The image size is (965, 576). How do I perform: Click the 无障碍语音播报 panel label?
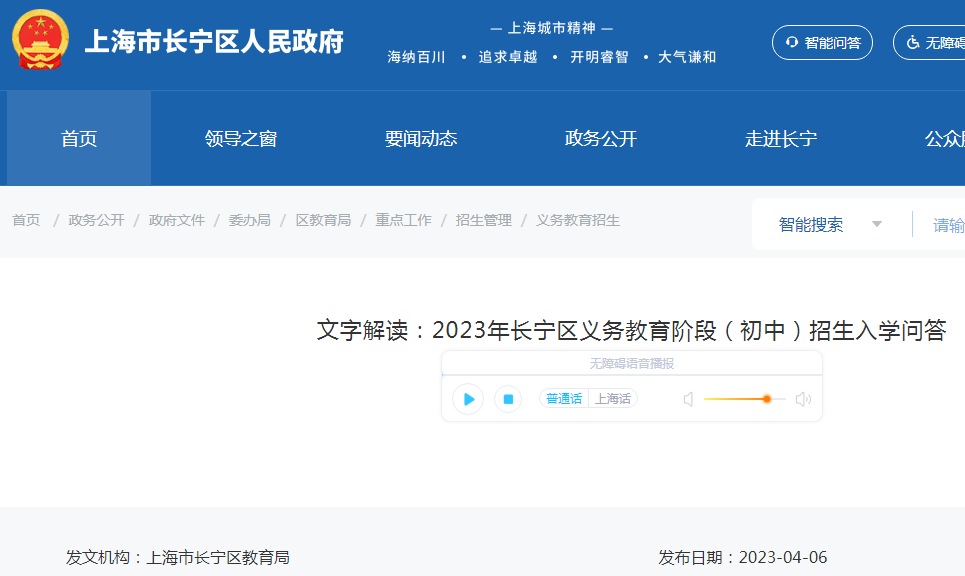click(x=631, y=364)
